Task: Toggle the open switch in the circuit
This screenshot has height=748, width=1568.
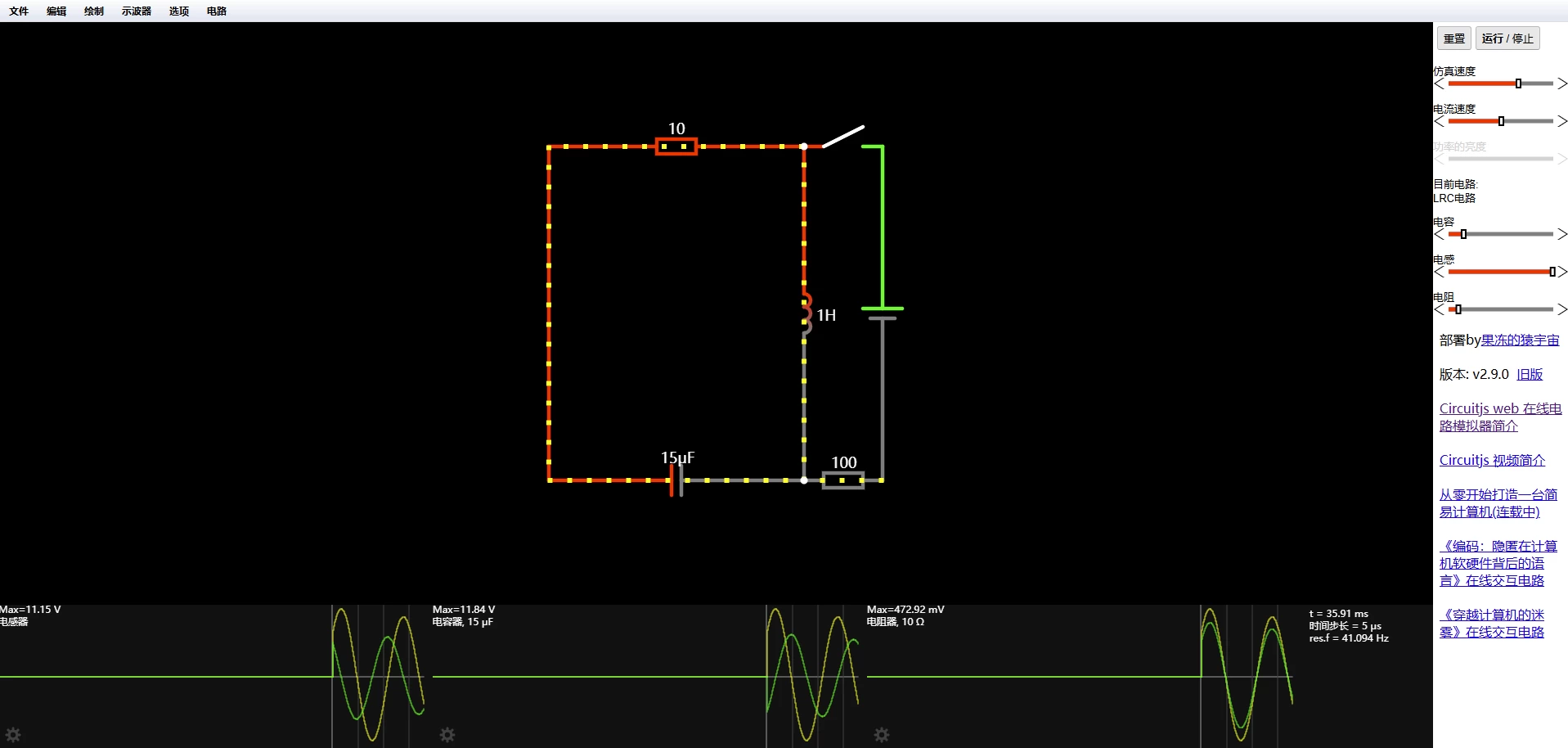Action: pos(843,137)
